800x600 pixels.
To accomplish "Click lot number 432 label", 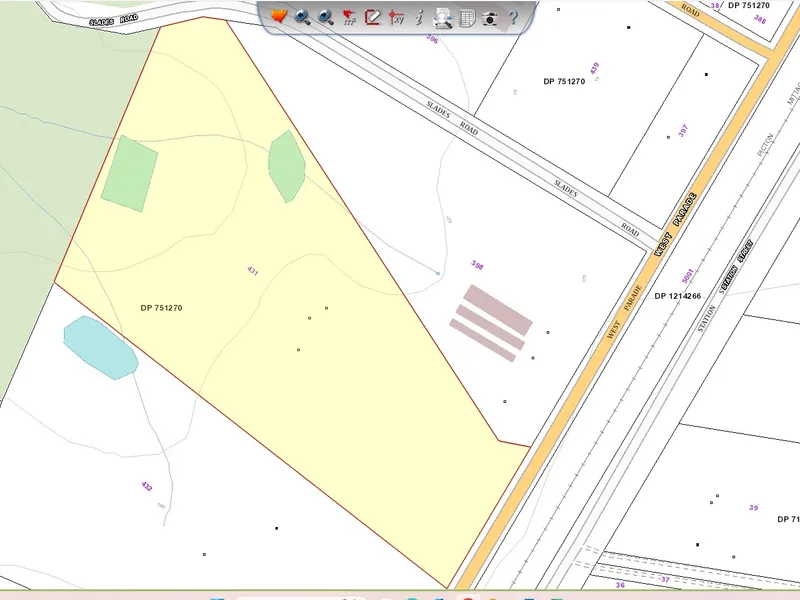I will [147, 487].
